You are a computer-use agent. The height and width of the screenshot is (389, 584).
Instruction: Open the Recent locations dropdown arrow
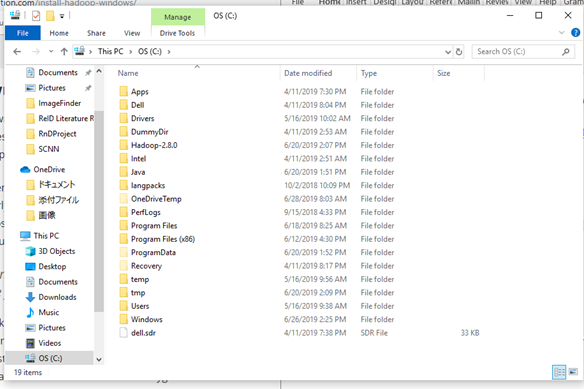(51, 51)
